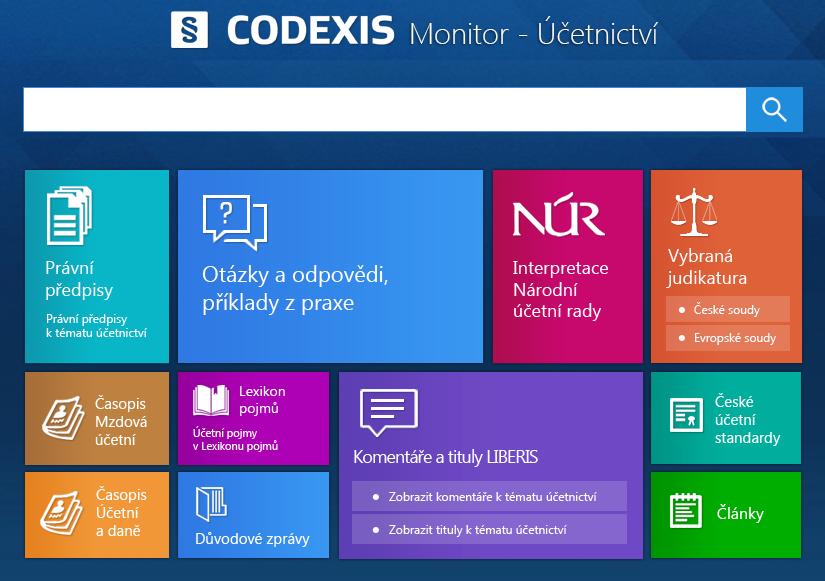Select Zobrazit komentáře k tématu účetnictví

click(x=489, y=496)
